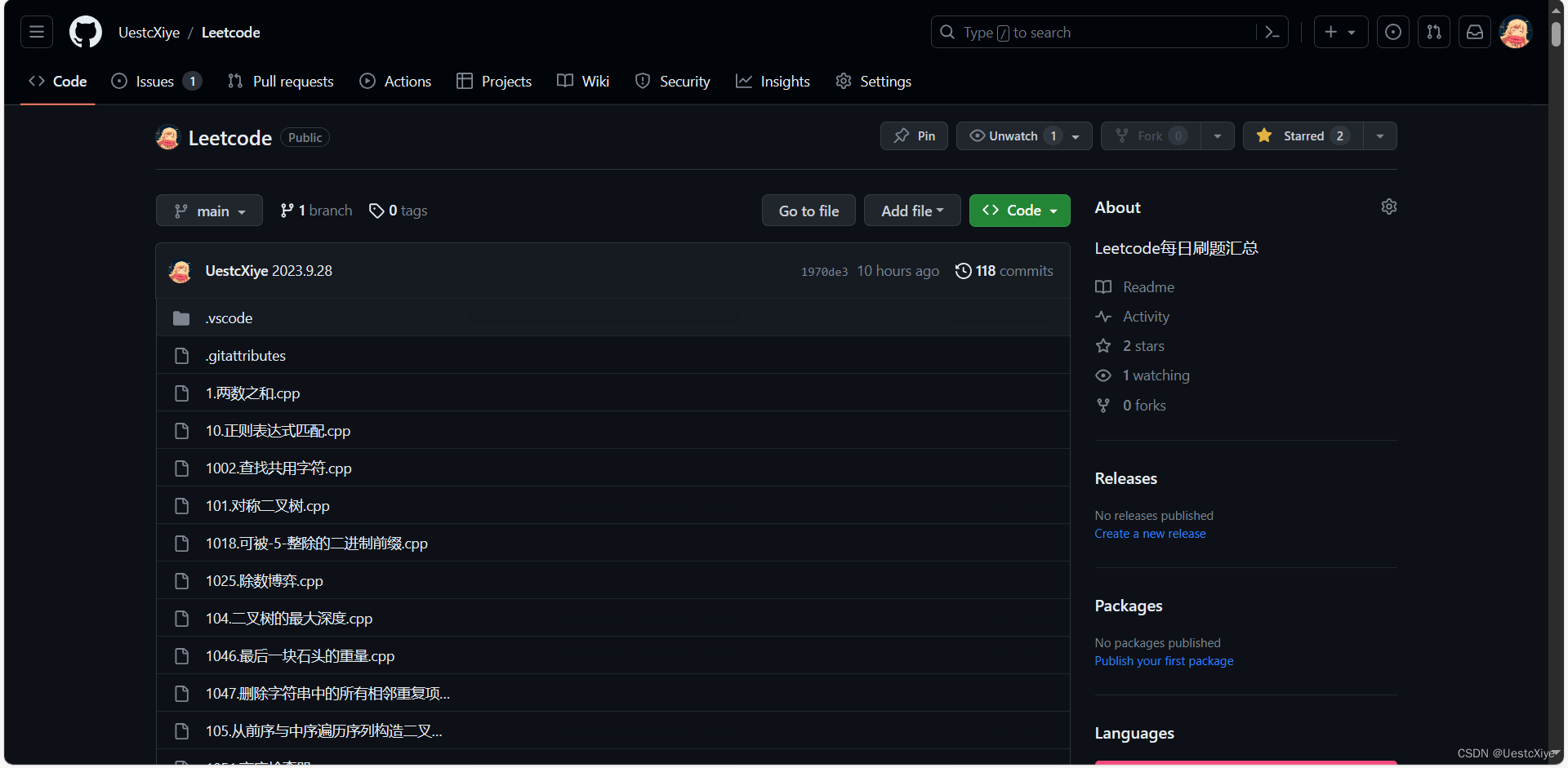Click the tags icon

pyautogui.click(x=376, y=211)
